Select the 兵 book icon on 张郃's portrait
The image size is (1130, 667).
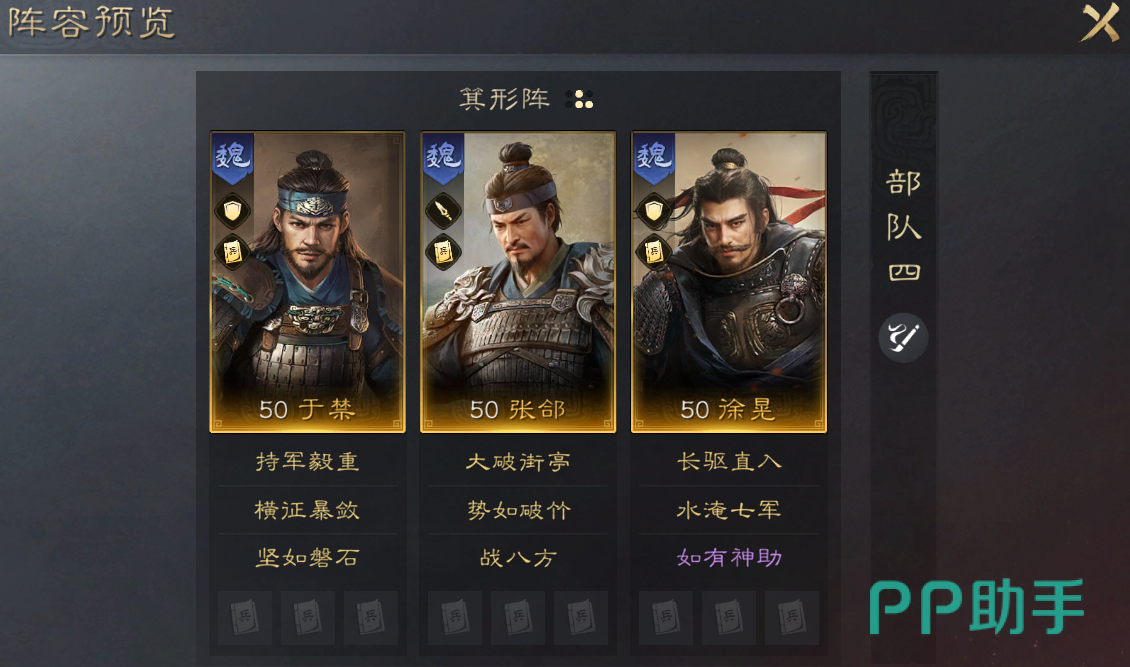(x=442, y=252)
